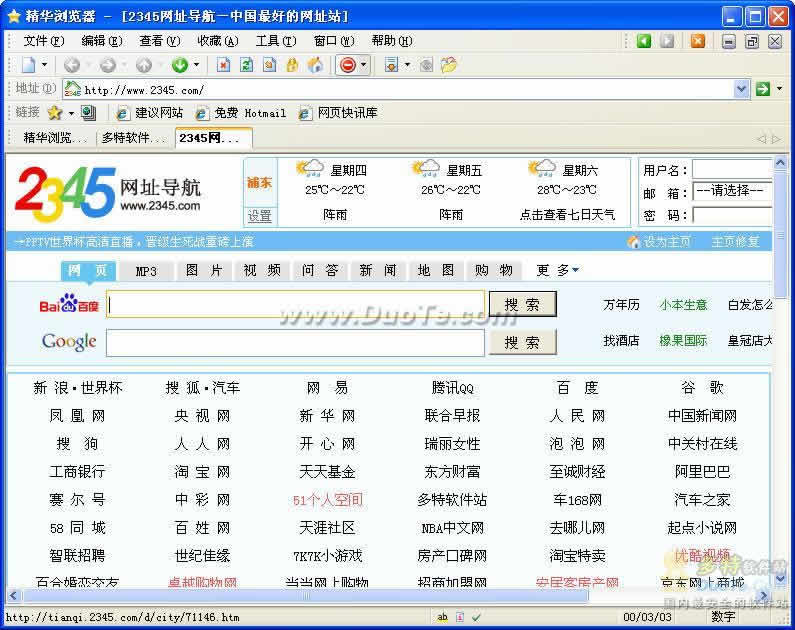Select the 视频 search tab

[x=262, y=271]
